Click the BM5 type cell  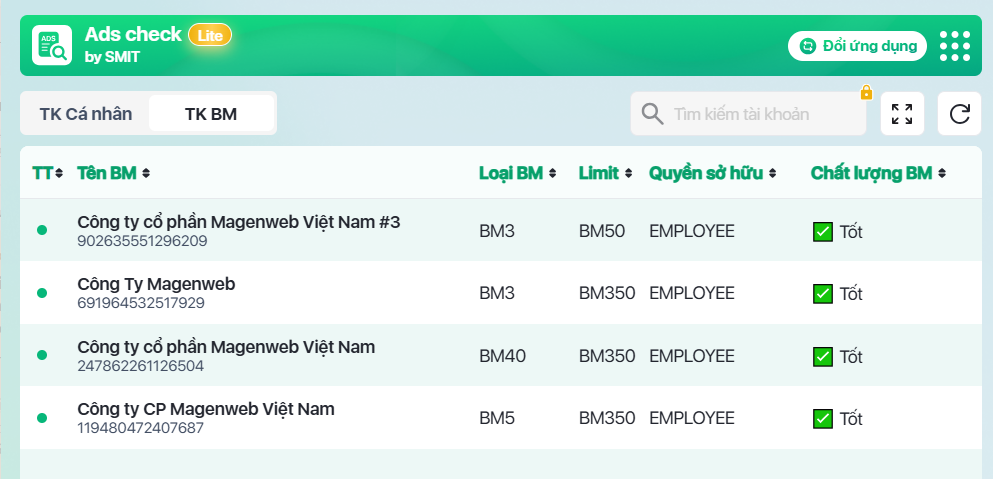(497, 418)
